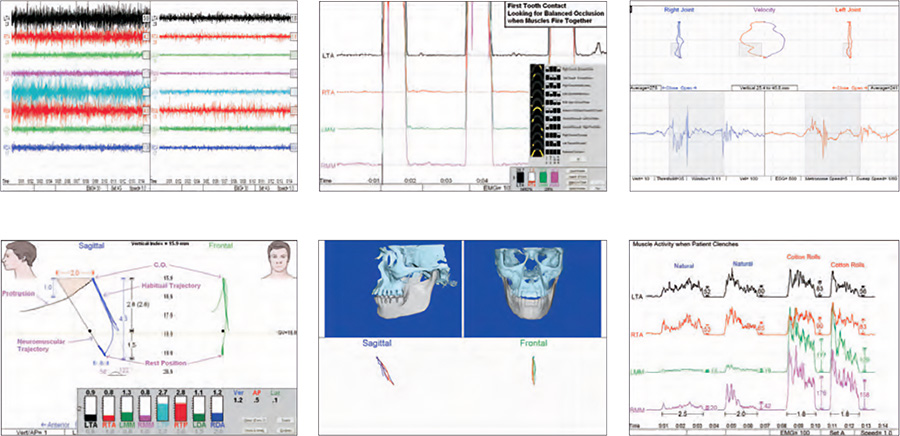Click the First Tooth Contact title box

556,14
